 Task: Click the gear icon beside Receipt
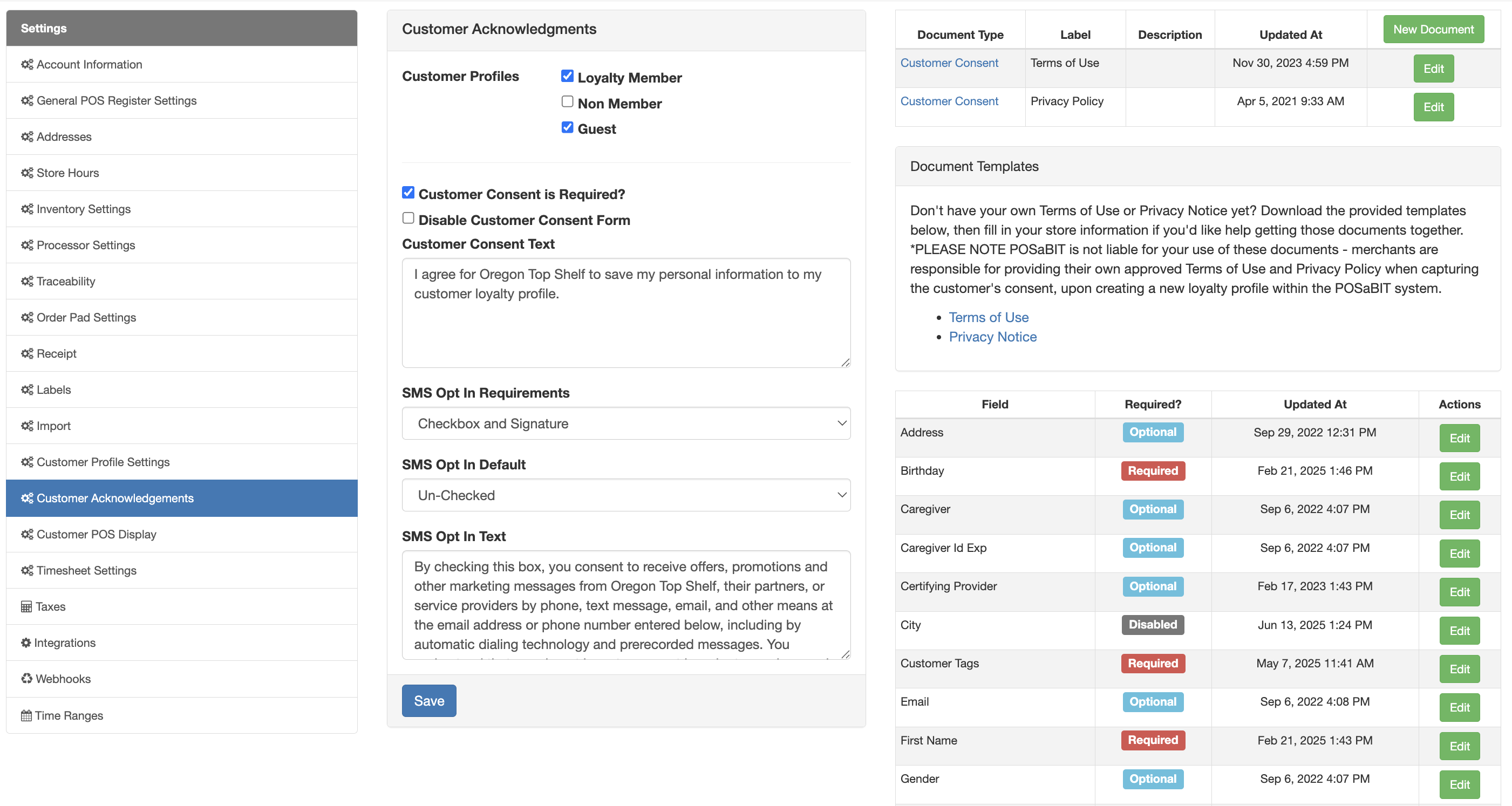(x=27, y=353)
